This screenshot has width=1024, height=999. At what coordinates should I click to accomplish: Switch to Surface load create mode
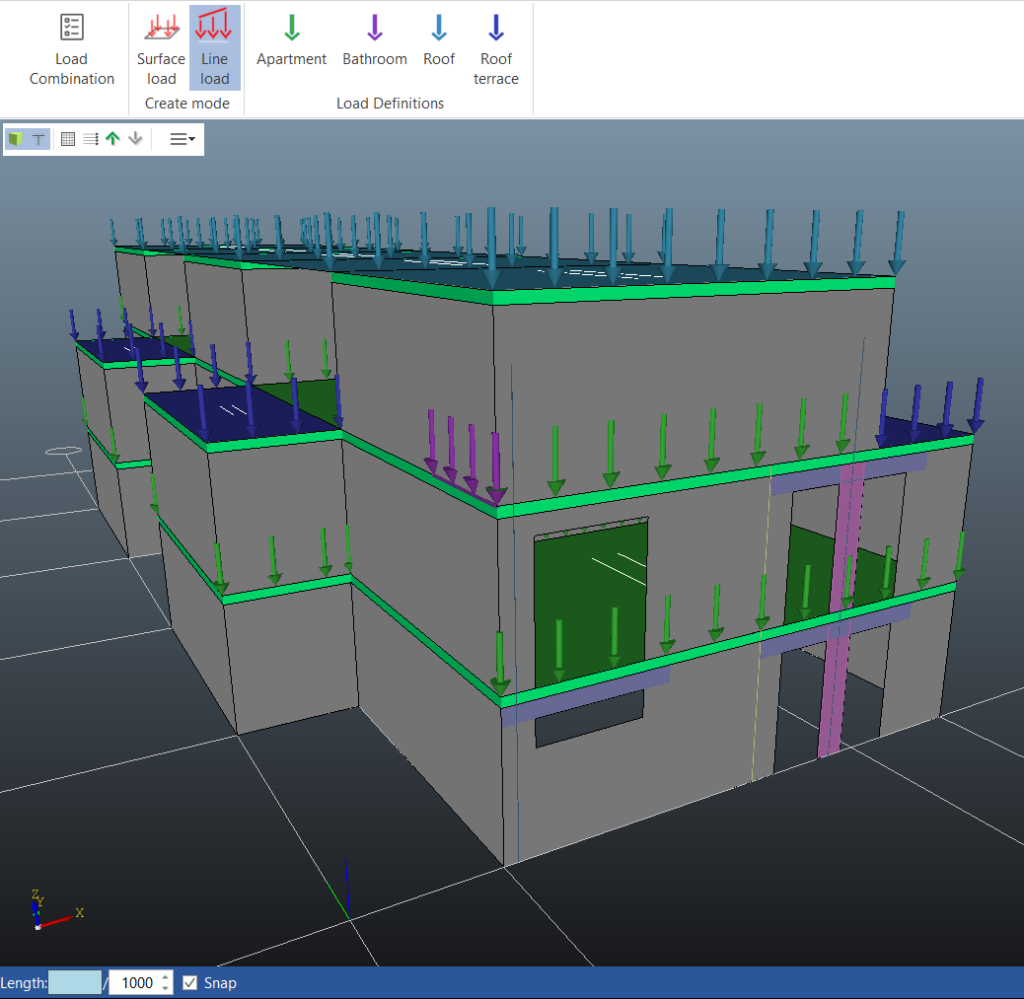coord(161,50)
